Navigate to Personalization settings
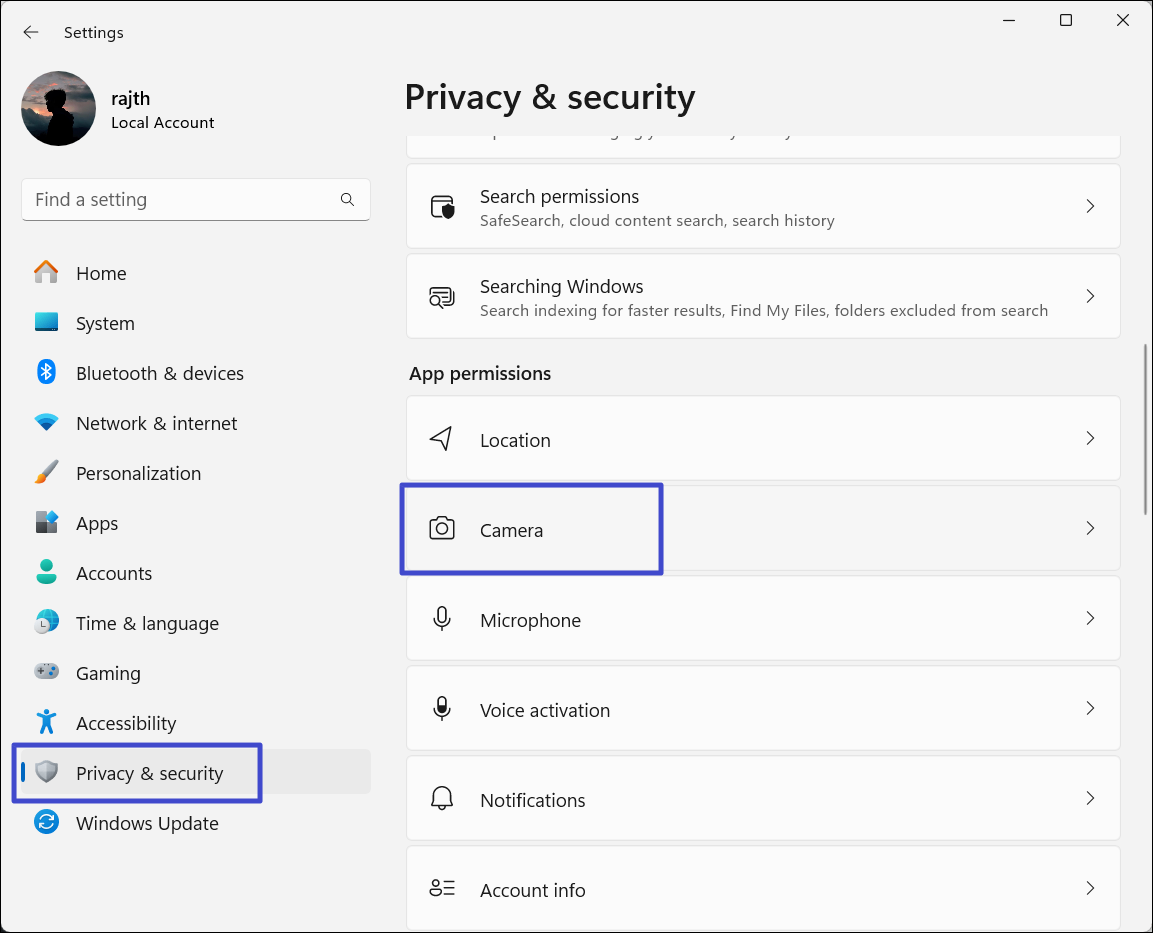Viewport: 1153px width, 933px height. point(138,473)
